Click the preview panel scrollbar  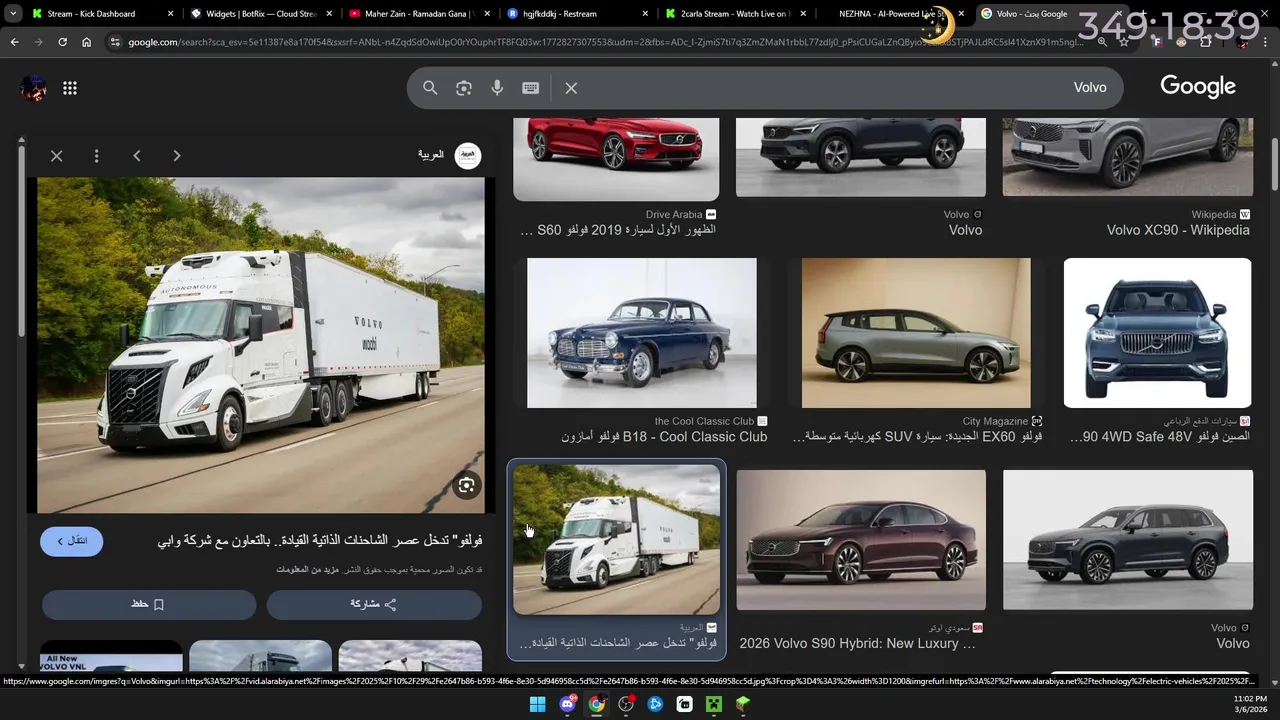click(21, 240)
